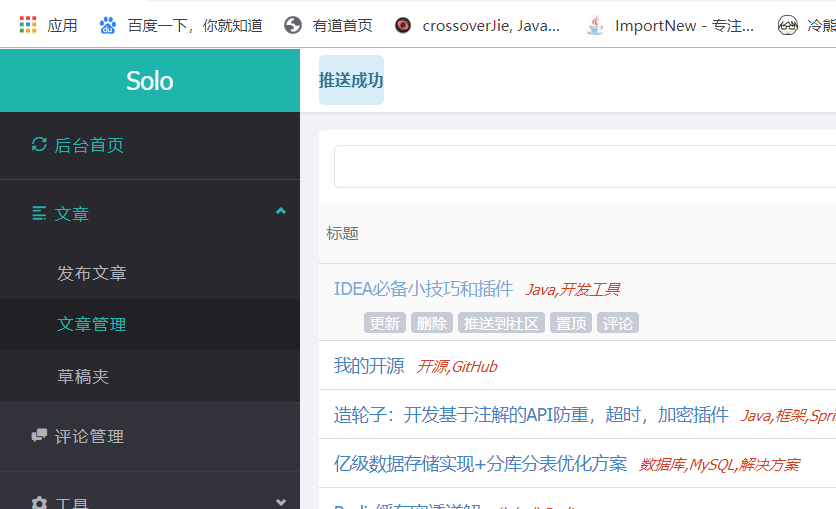Click 置顶 button for IDEA article
Screen dimensions: 836x509
click(571, 323)
